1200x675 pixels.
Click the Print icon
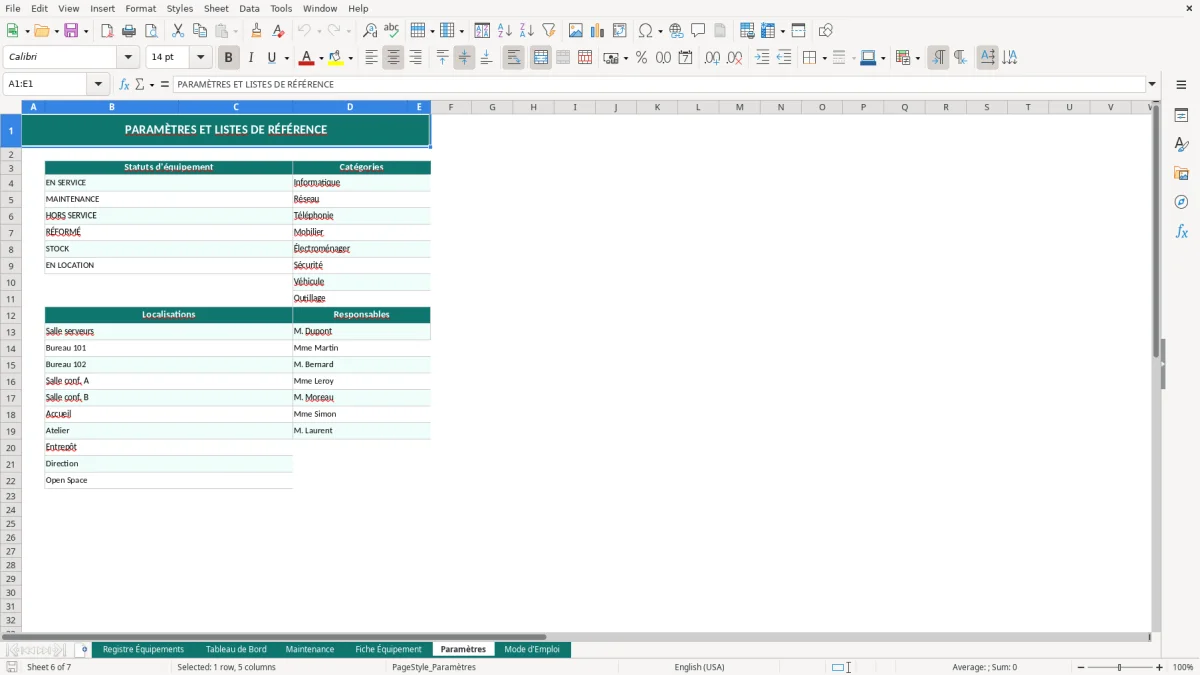pyautogui.click(x=129, y=31)
